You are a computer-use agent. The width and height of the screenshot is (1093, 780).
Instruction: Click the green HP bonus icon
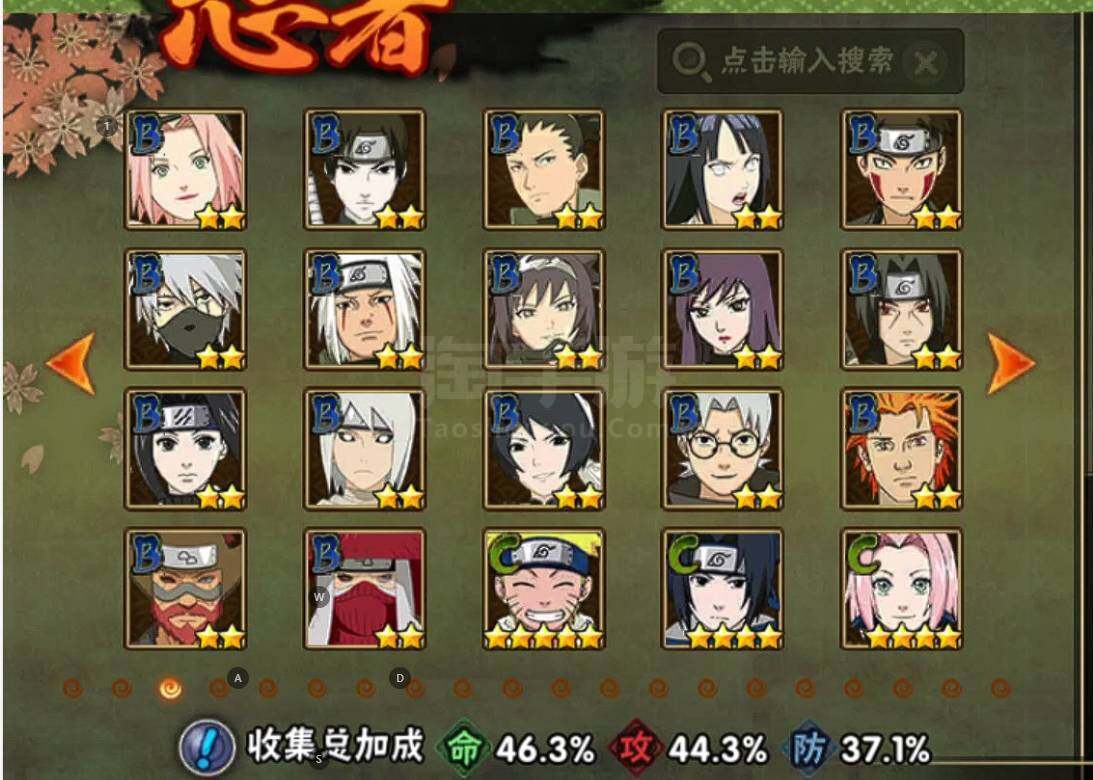tap(464, 749)
